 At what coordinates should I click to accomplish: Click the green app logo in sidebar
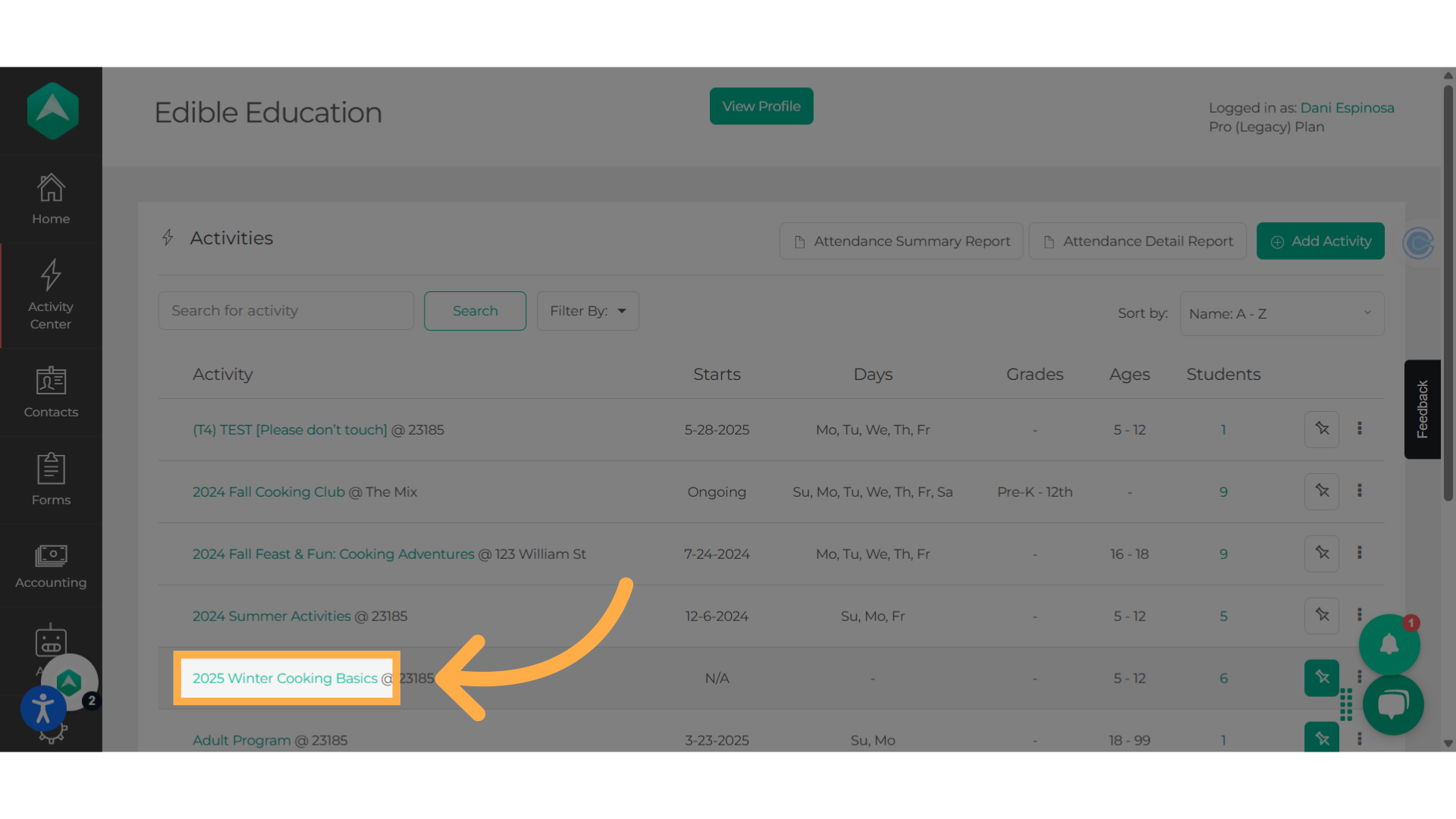coord(52,111)
